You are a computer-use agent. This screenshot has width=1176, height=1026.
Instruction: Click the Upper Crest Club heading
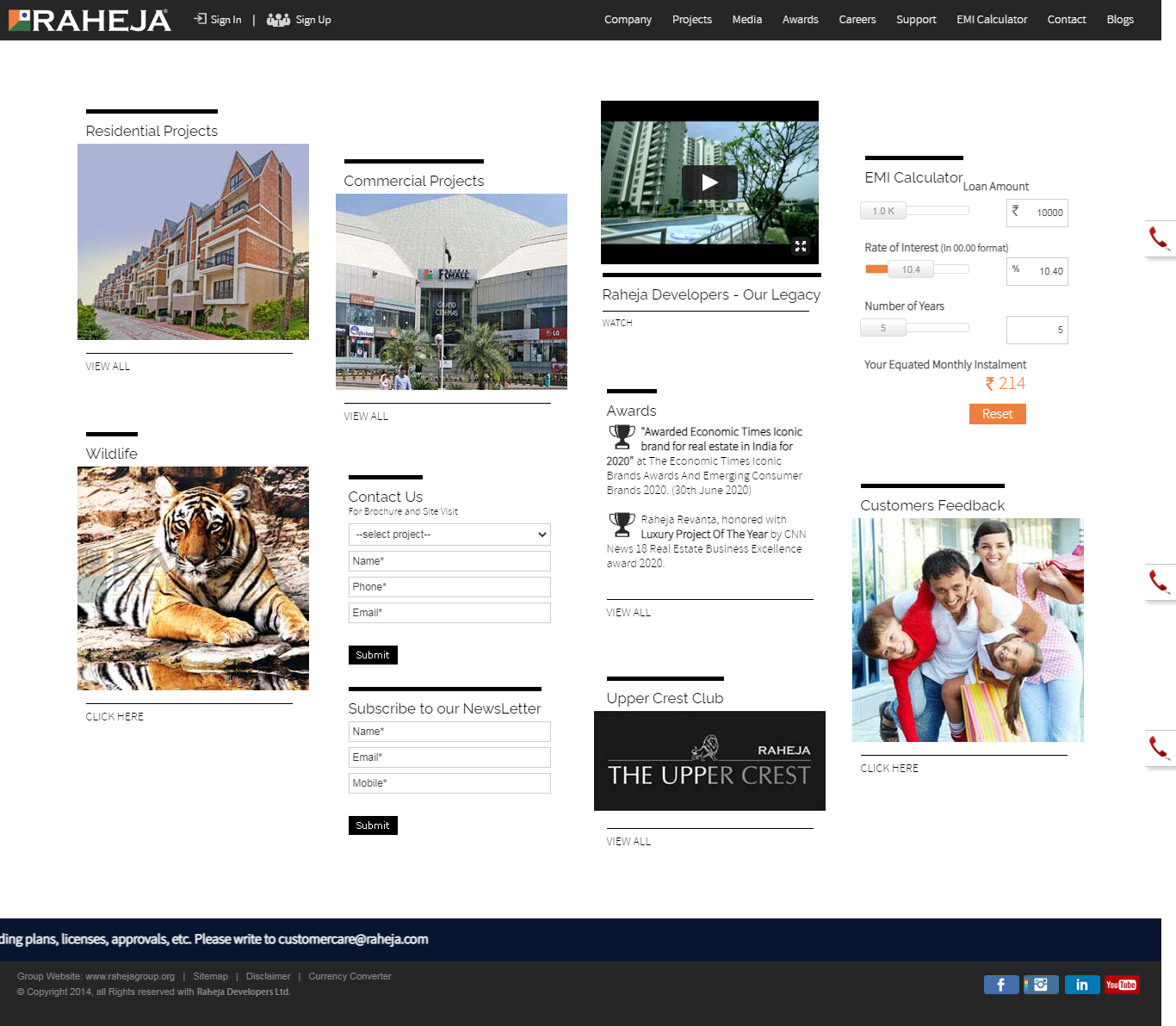(x=665, y=698)
